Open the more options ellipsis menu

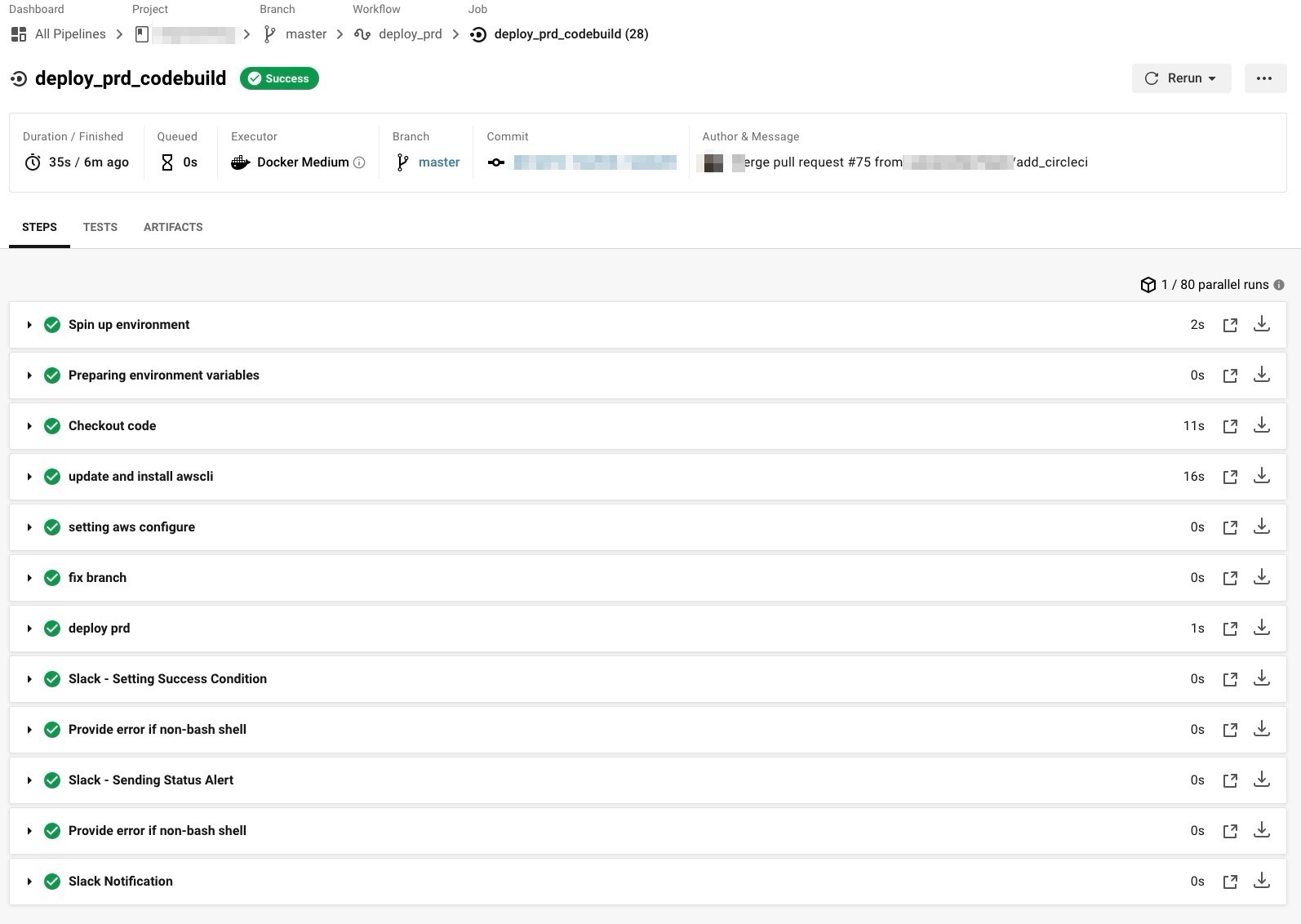[1264, 78]
